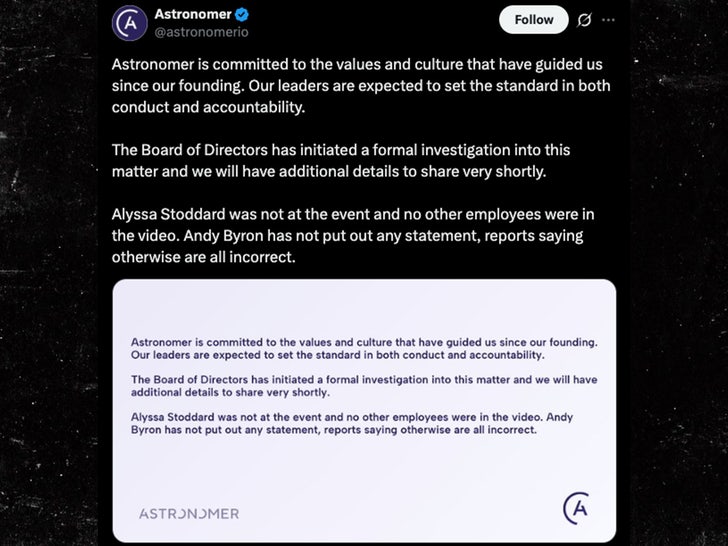Follow the Astronomer account
This screenshot has width=728, height=546.
coord(533,20)
